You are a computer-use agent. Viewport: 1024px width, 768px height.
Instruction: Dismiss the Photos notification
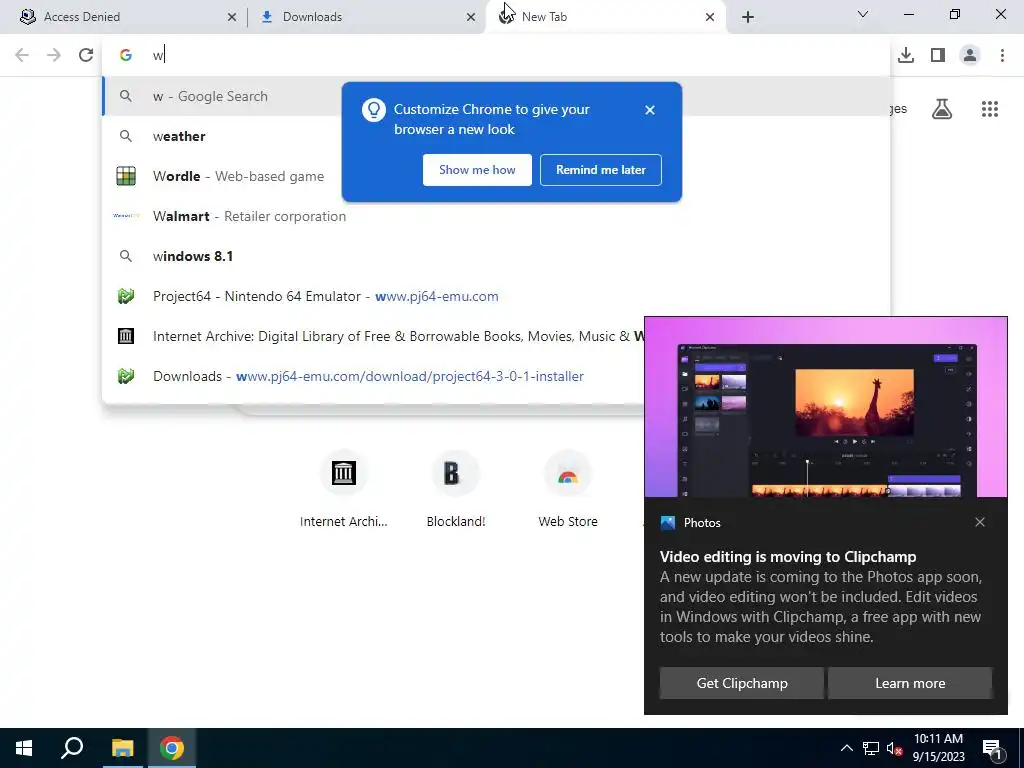[x=980, y=522]
